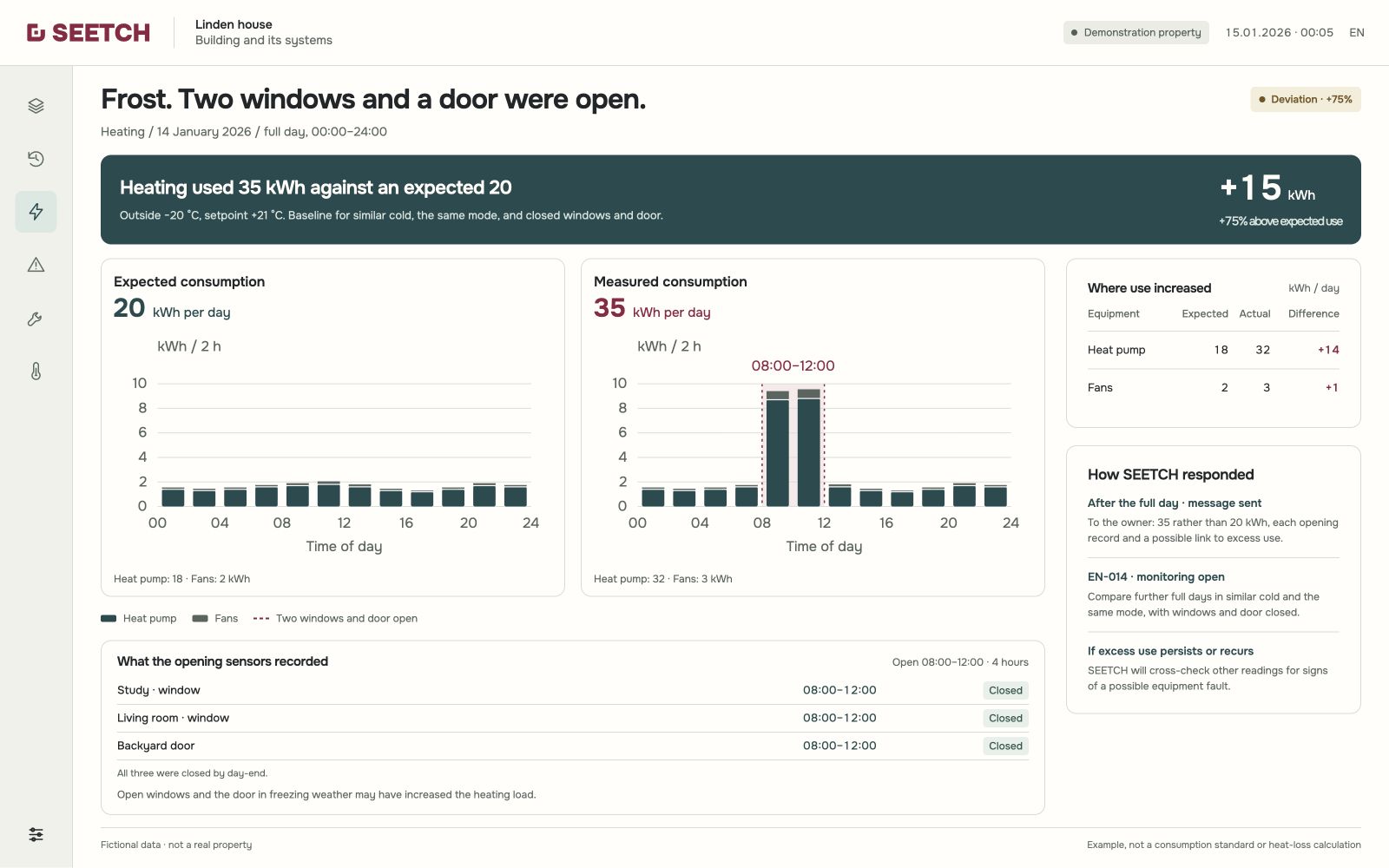Click 'After the full day · message sent' heading
The width and height of the screenshot is (1389, 868).
click(x=1174, y=503)
